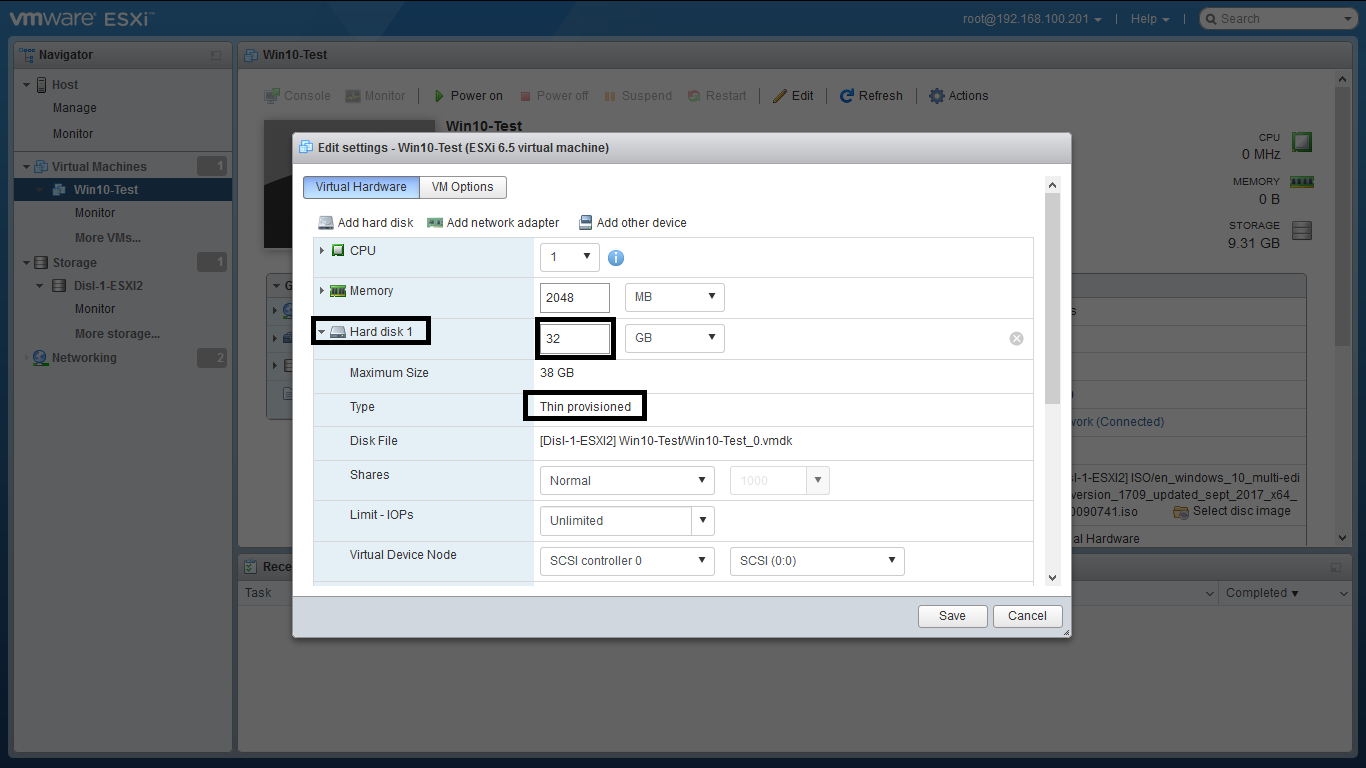Click the dialog's vertical scrollbar down arrow
The image size is (1366, 768).
coord(1052,577)
